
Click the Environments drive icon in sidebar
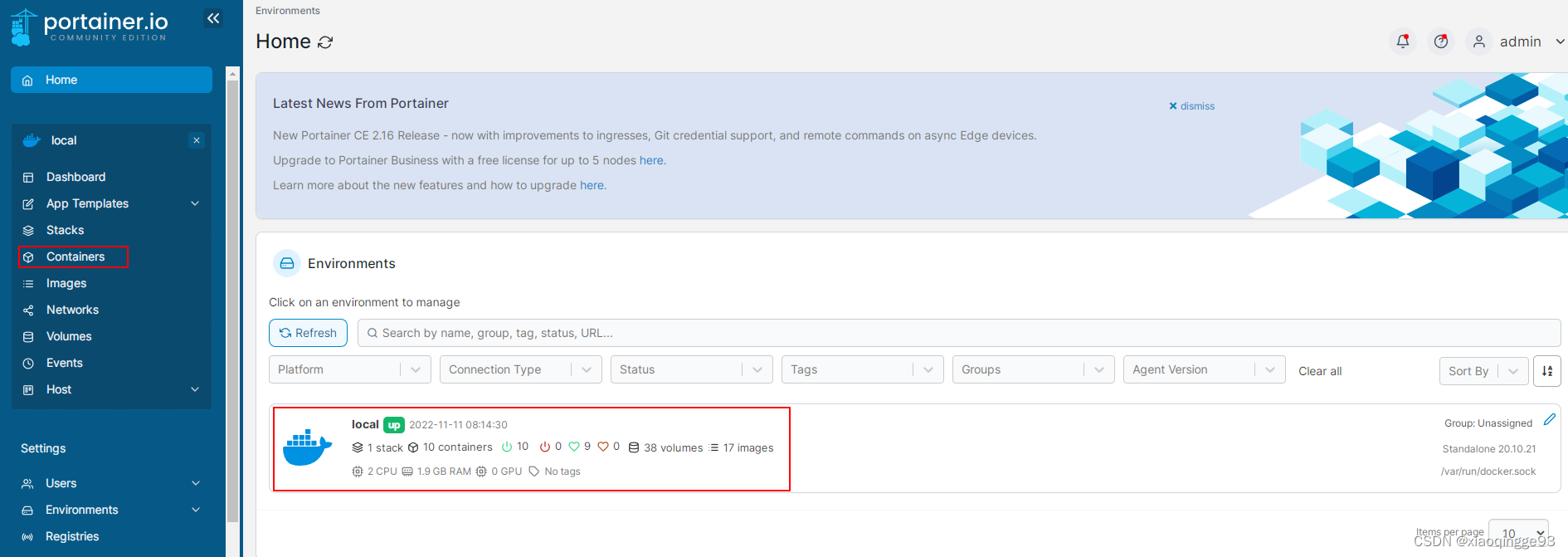pyautogui.click(x=27, y=511)
